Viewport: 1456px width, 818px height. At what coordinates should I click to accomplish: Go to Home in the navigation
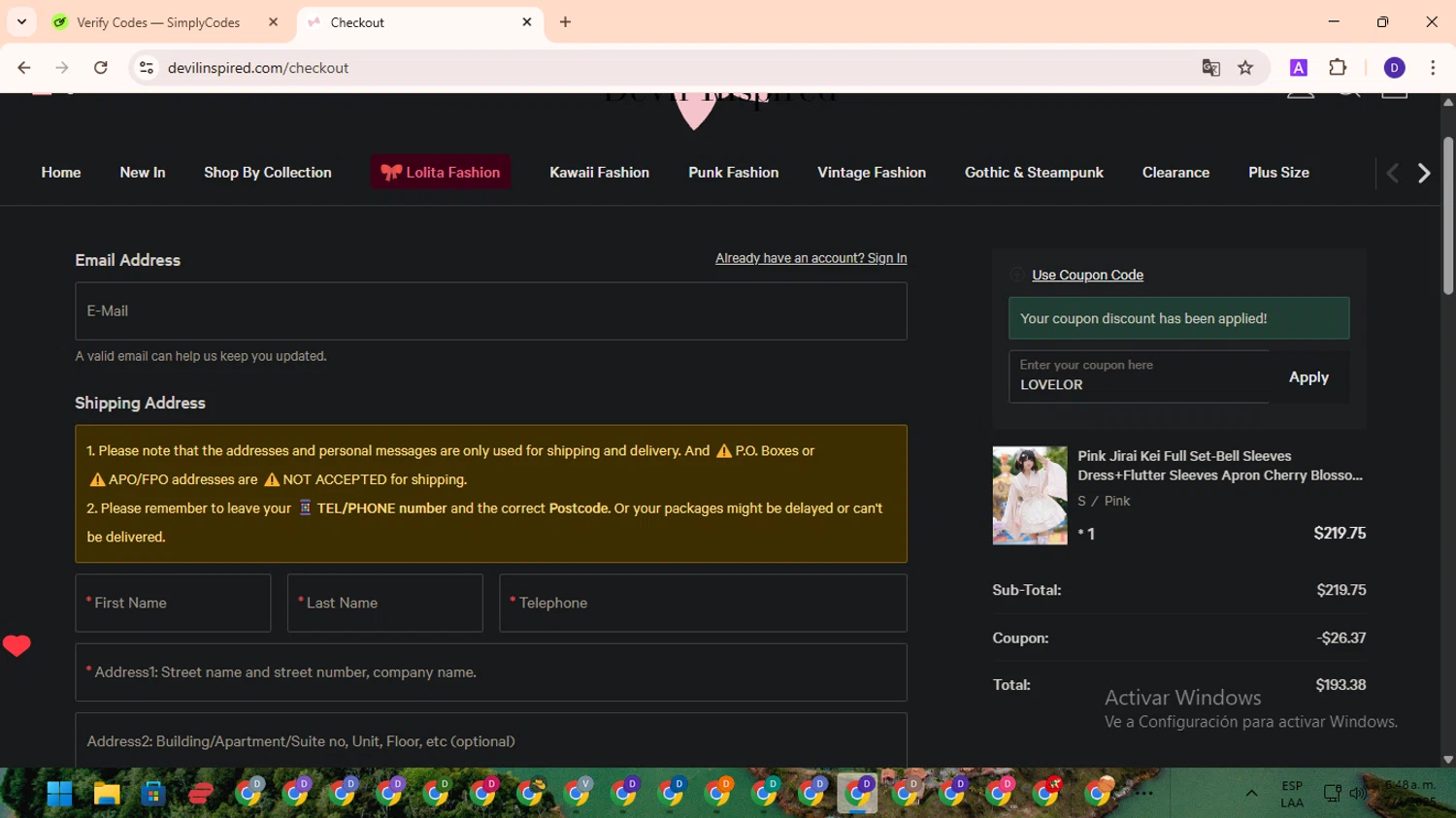61,173
